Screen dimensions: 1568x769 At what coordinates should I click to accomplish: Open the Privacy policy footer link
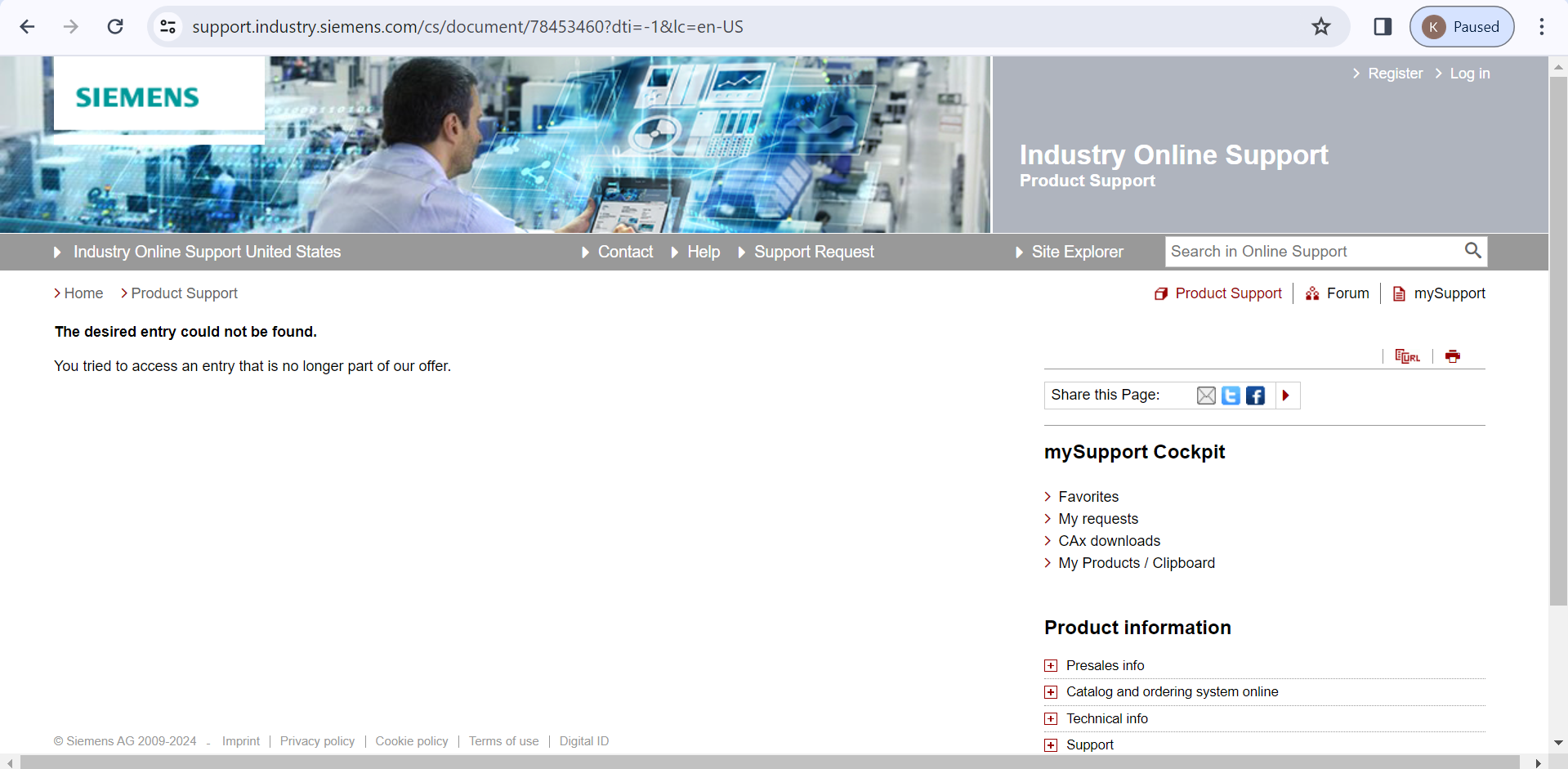[x=317, y=741]
